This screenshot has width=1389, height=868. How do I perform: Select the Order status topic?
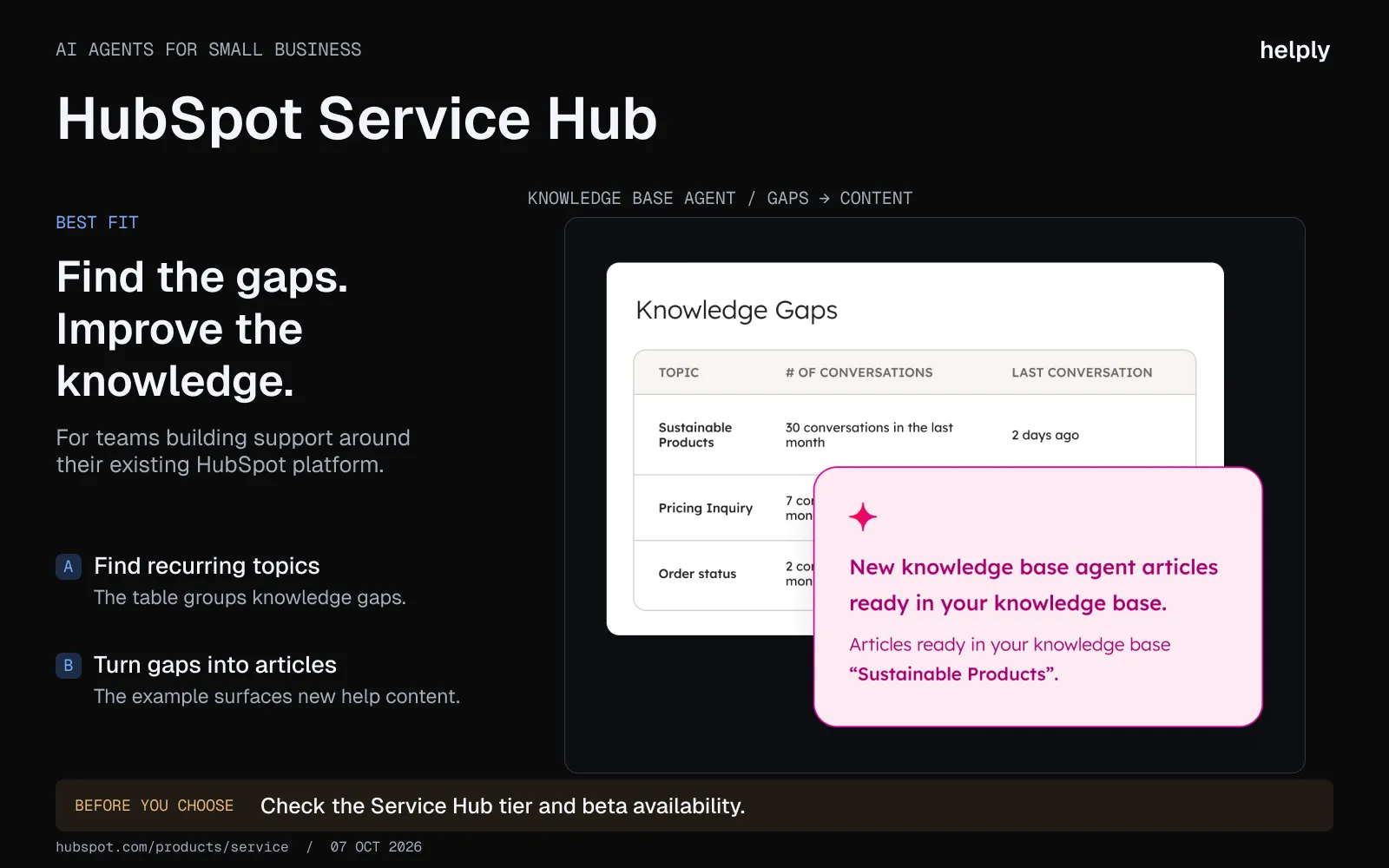click(x=697, y=574)
